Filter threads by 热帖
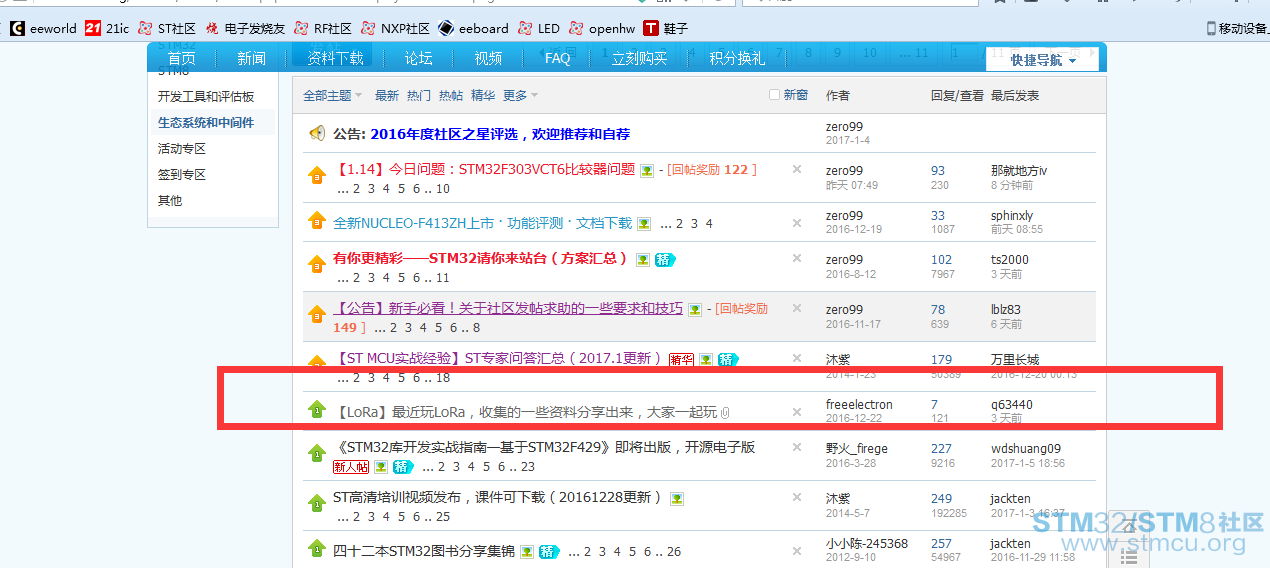This screenshot has width=1270, height=568. [451, 95]
